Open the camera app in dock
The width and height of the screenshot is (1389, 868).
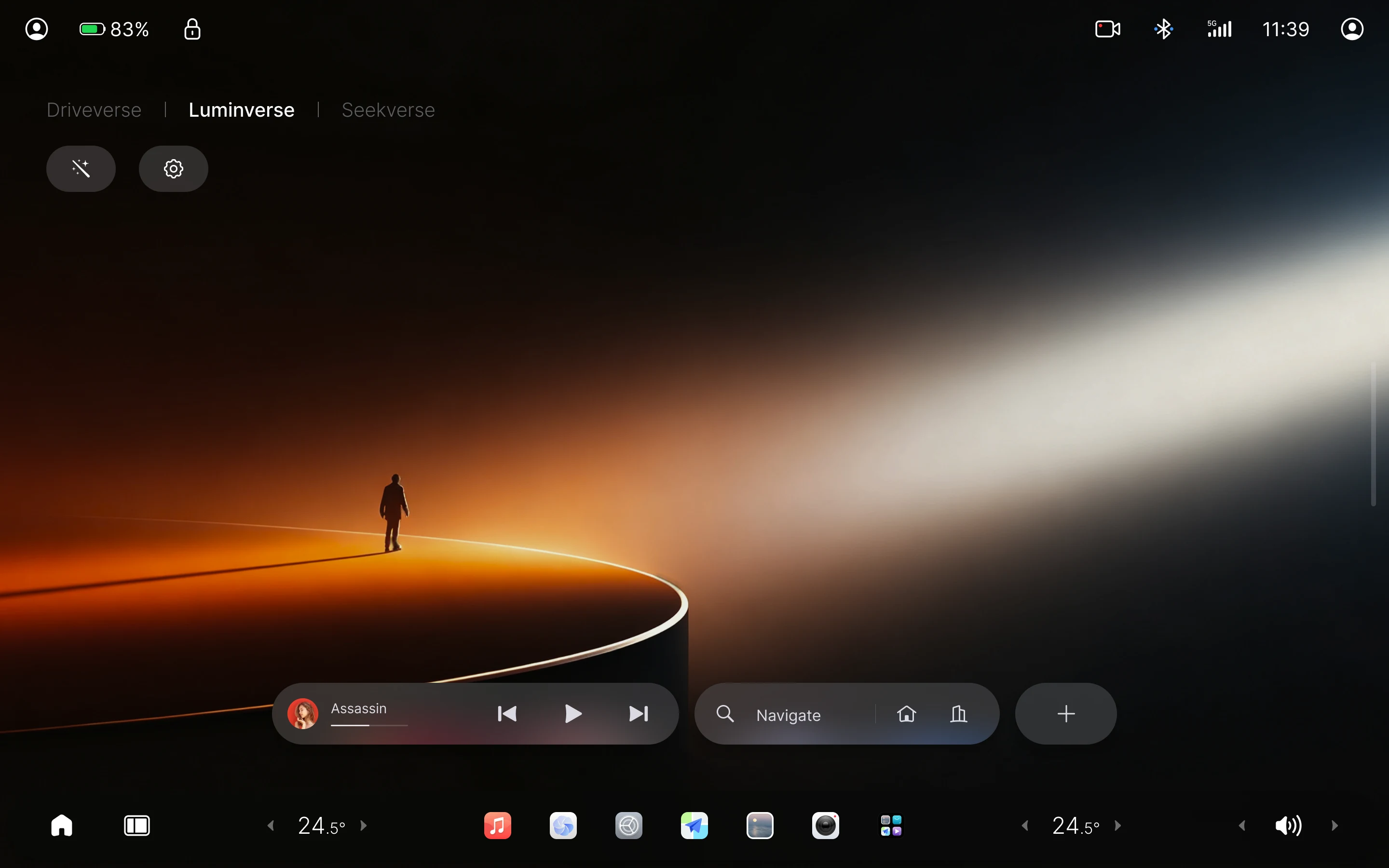coord(825,826)
